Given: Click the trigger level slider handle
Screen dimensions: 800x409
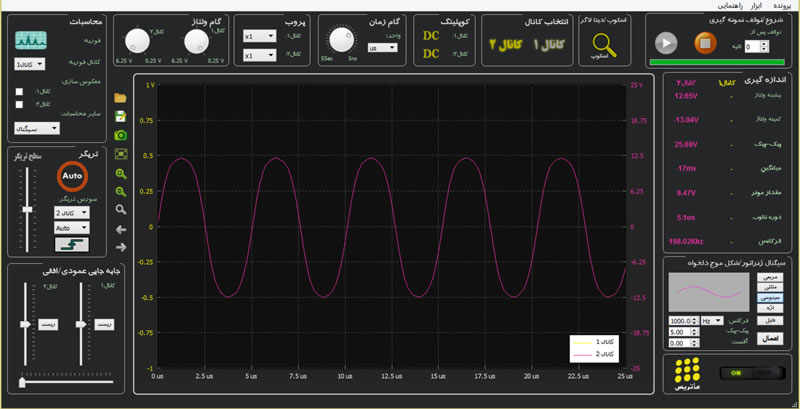Looking at the screenshot, I should 28,210.
